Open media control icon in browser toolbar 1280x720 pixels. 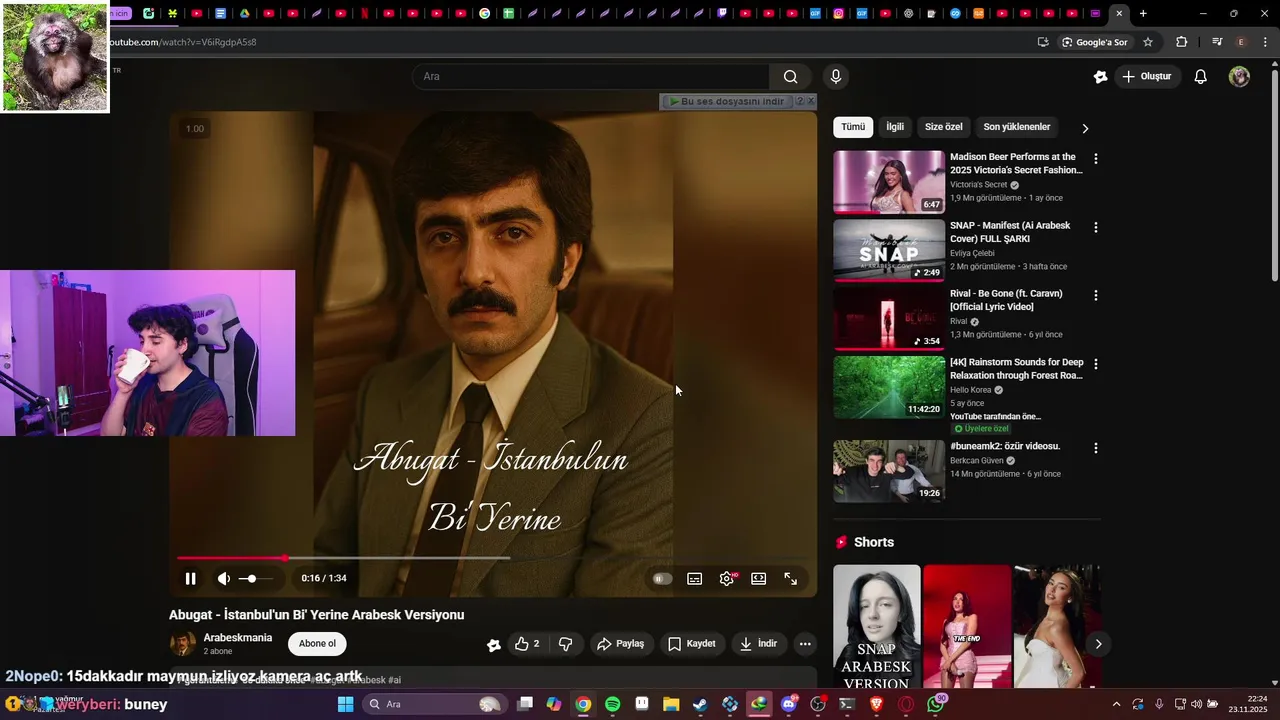click(x=1217, y=42)
